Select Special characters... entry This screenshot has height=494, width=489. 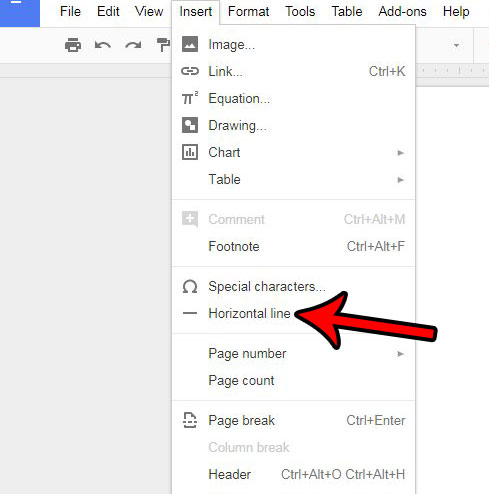click(x=294, y=286)
